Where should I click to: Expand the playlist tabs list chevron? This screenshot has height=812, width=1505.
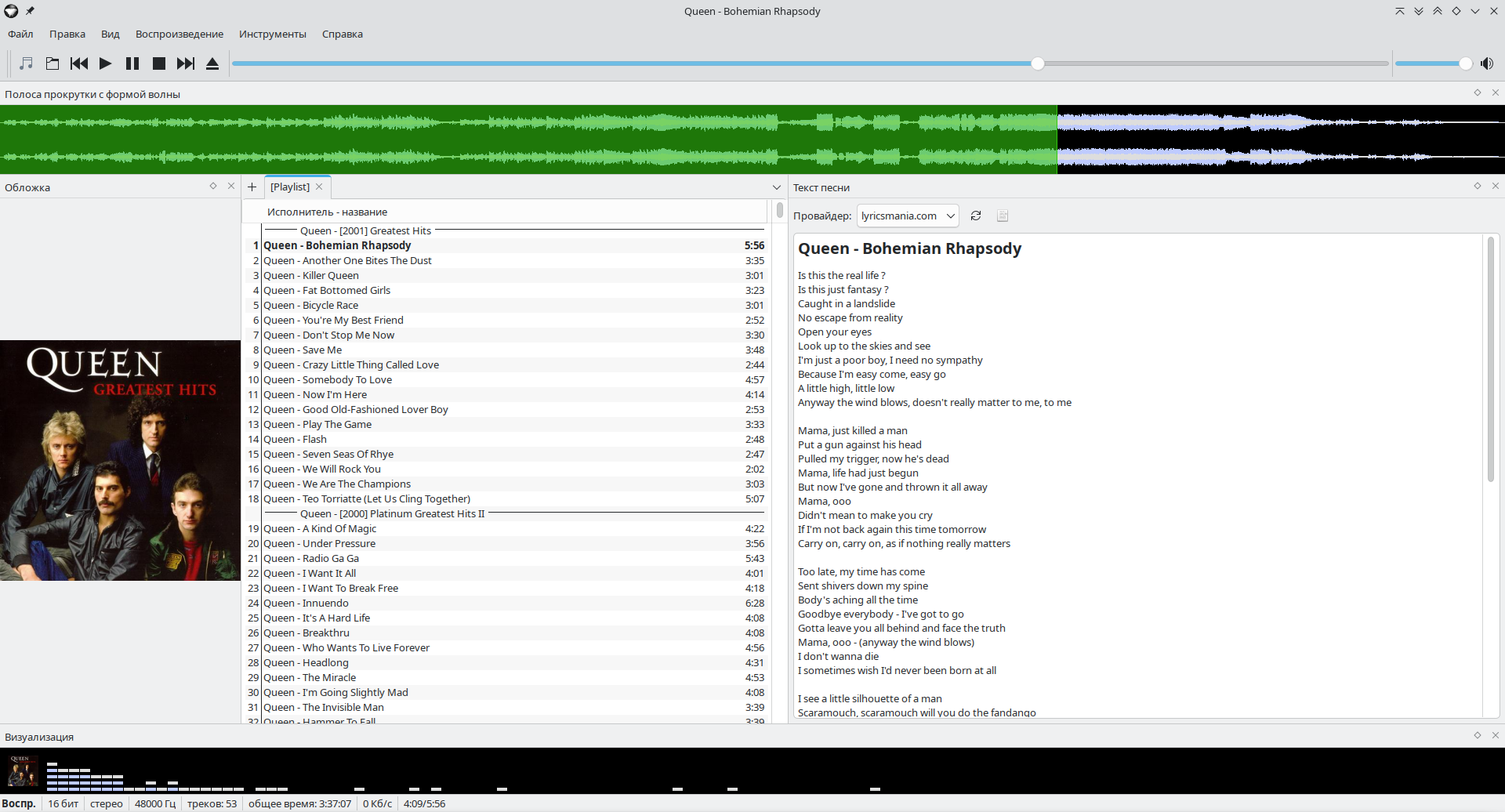[x=777, y=187]
